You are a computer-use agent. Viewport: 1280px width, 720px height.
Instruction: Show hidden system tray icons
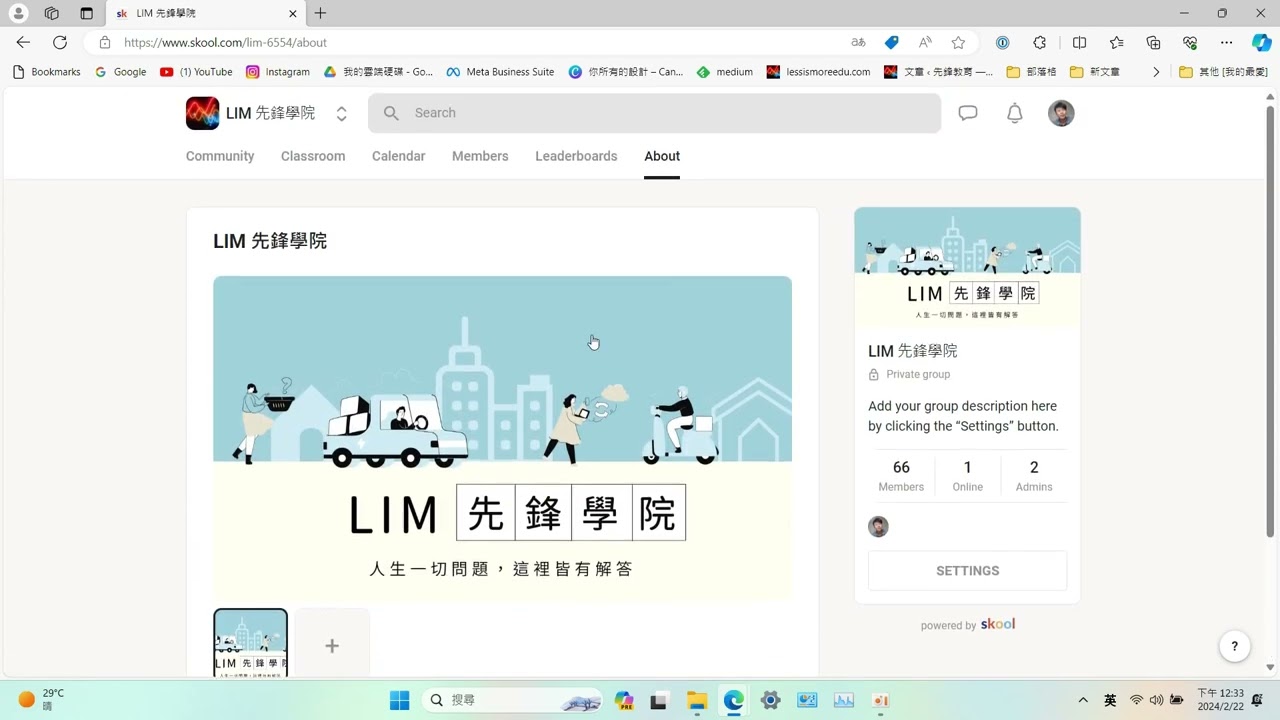tap(1083, 700)
